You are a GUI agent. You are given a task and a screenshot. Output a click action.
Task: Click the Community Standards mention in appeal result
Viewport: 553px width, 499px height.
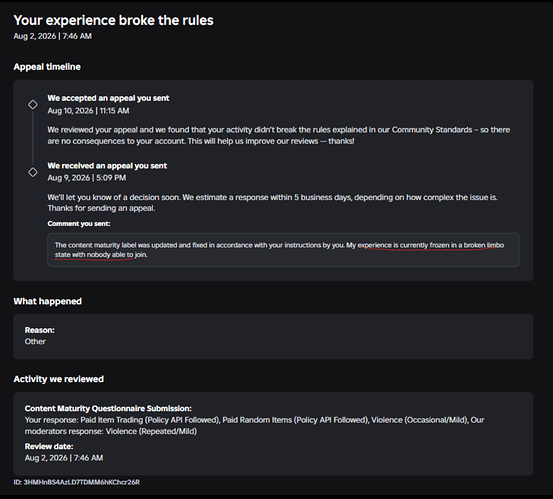pos(432,130)
